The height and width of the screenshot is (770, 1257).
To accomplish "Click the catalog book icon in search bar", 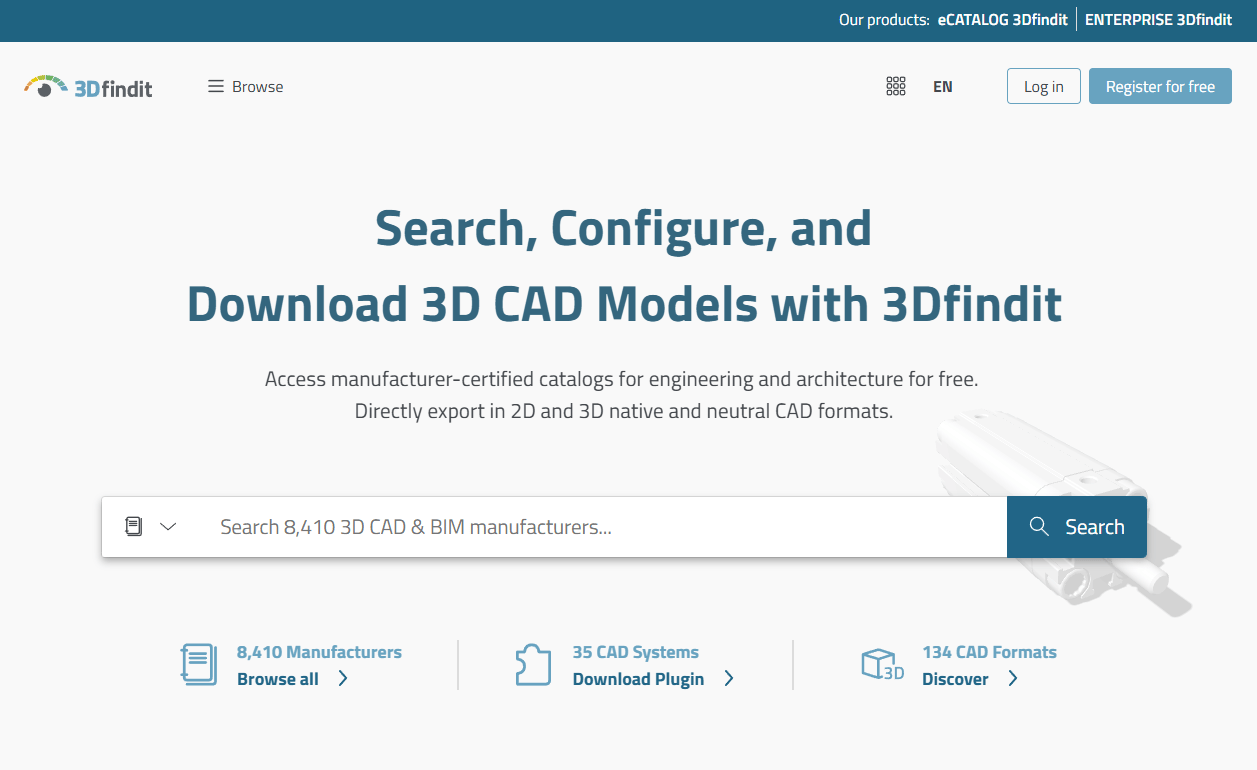I will pyautogui.click(x=134, y=526).
